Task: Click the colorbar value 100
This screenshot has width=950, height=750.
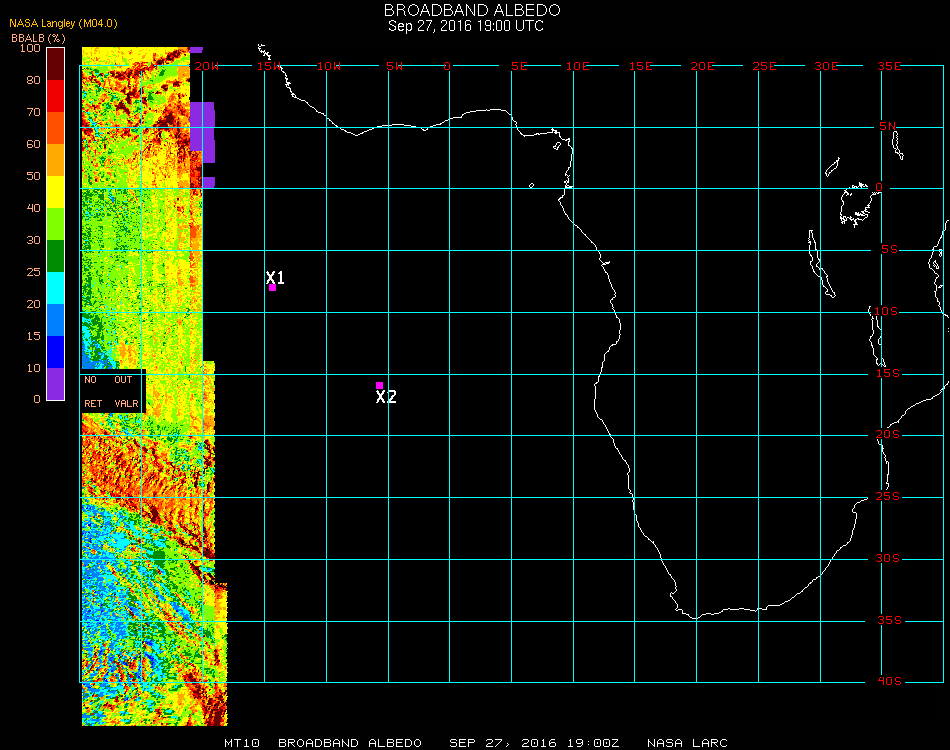Action: (30, 48)
